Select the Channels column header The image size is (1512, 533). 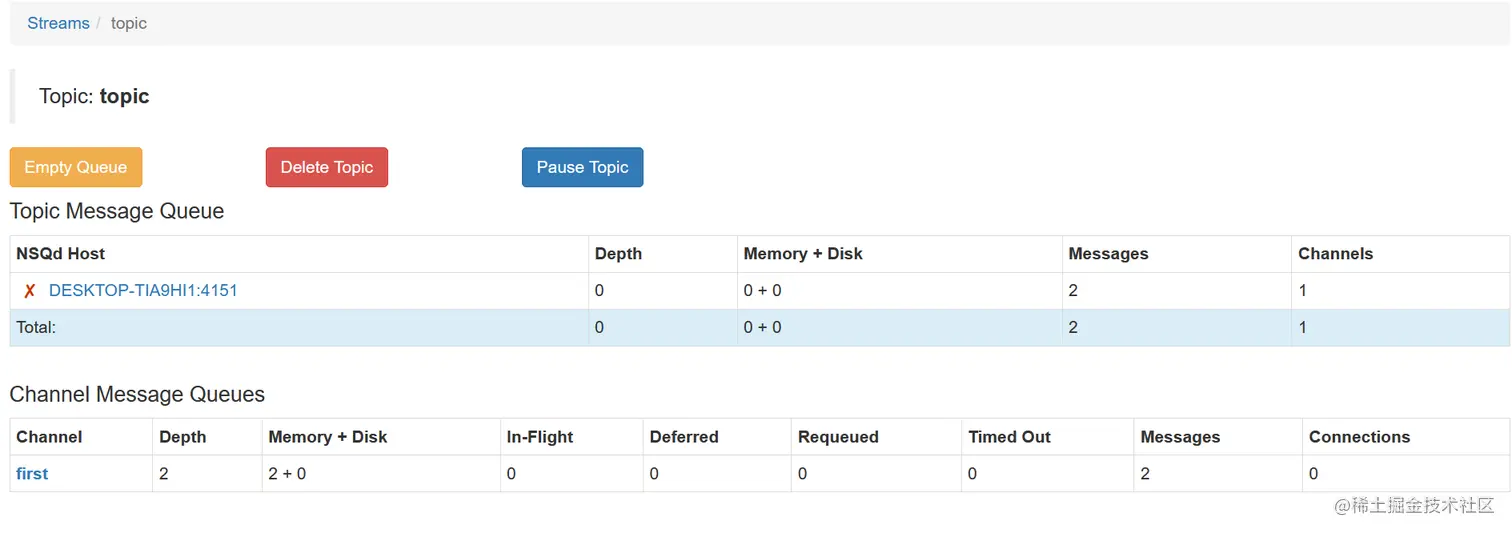tap(1335, 254)
